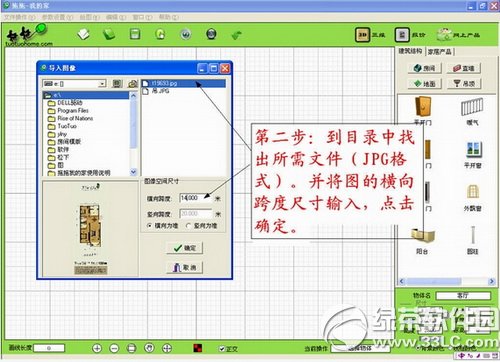Select the 横向为准 radio button
The height and width of the screenshot is (362, 500).
pyautogui.click(x=150, y=226)
